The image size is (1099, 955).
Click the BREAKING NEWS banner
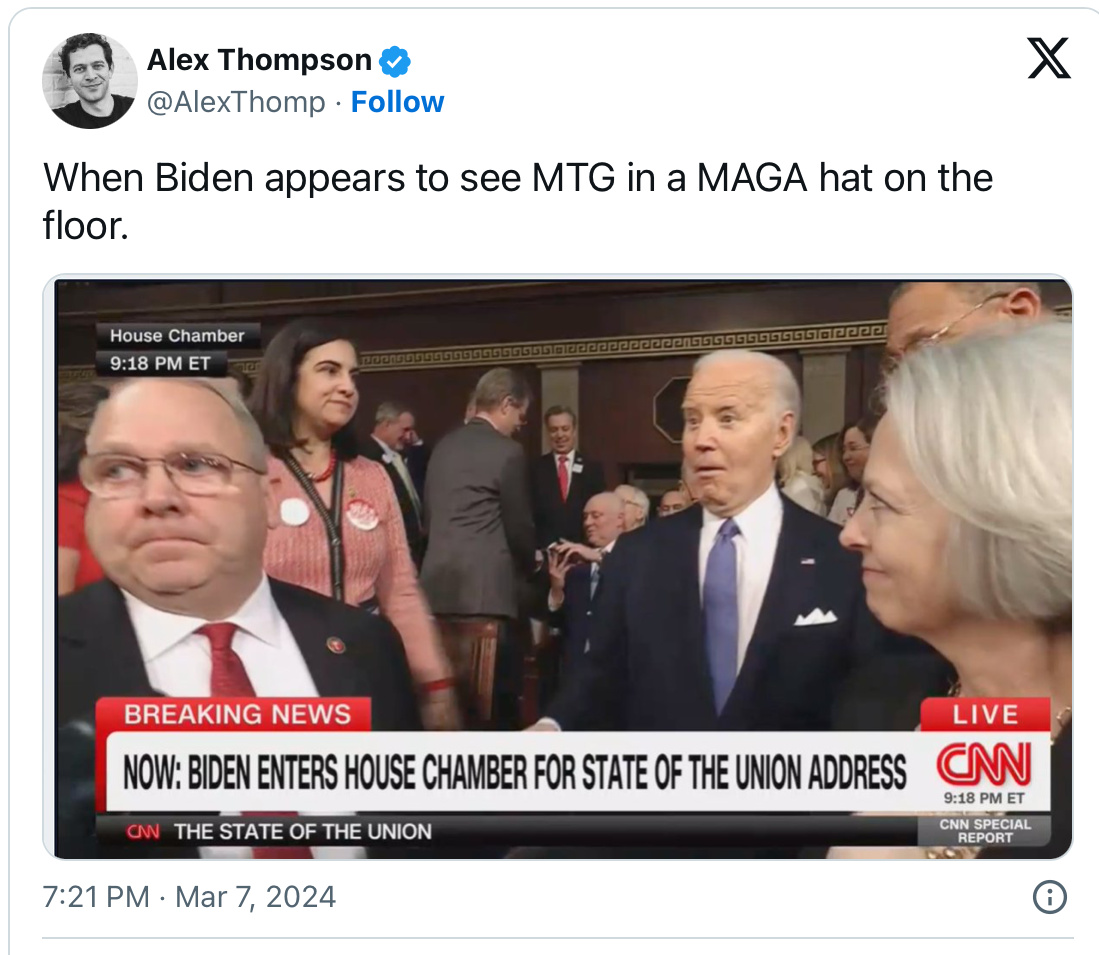[x=237, y=714]
